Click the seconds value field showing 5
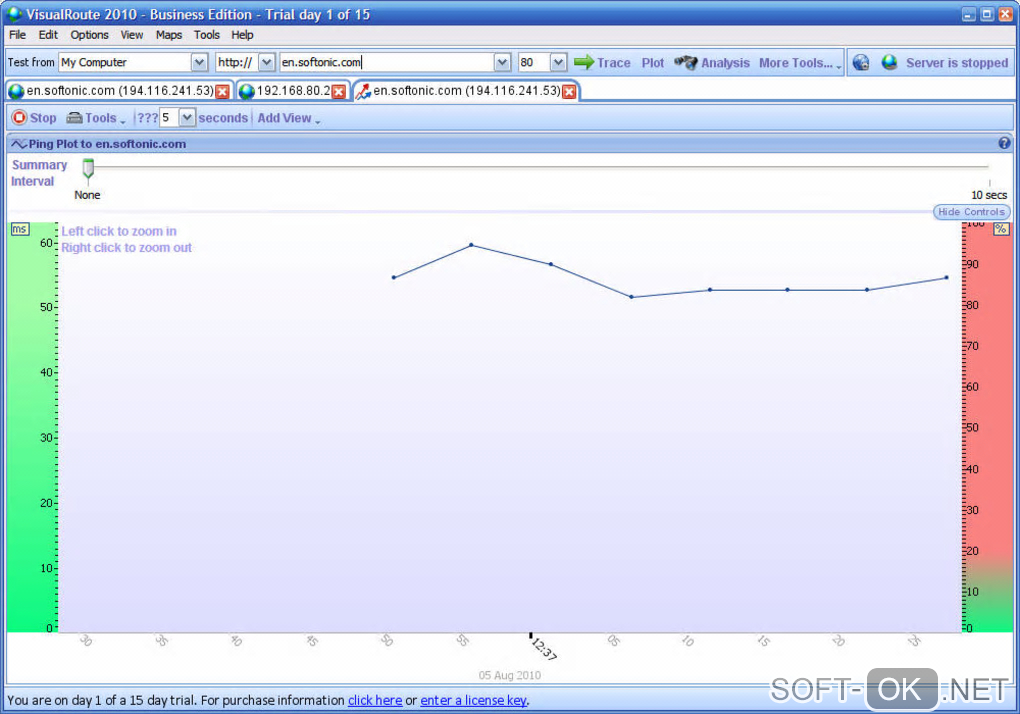Viewport: 1020px width, 714px height. [x=168, y=118]
